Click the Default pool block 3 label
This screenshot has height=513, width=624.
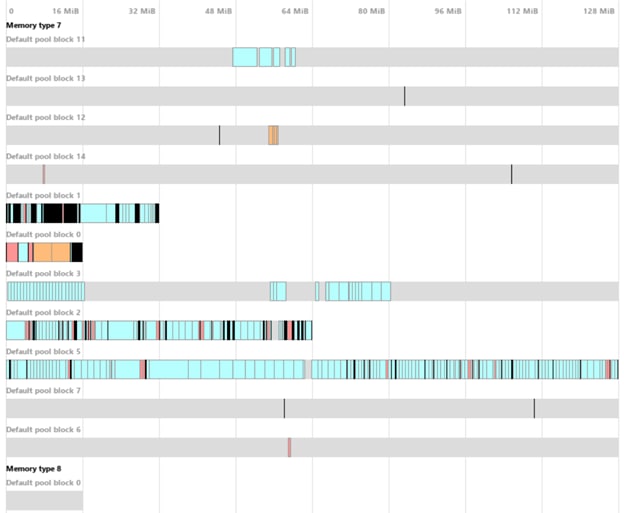(43, 273)
